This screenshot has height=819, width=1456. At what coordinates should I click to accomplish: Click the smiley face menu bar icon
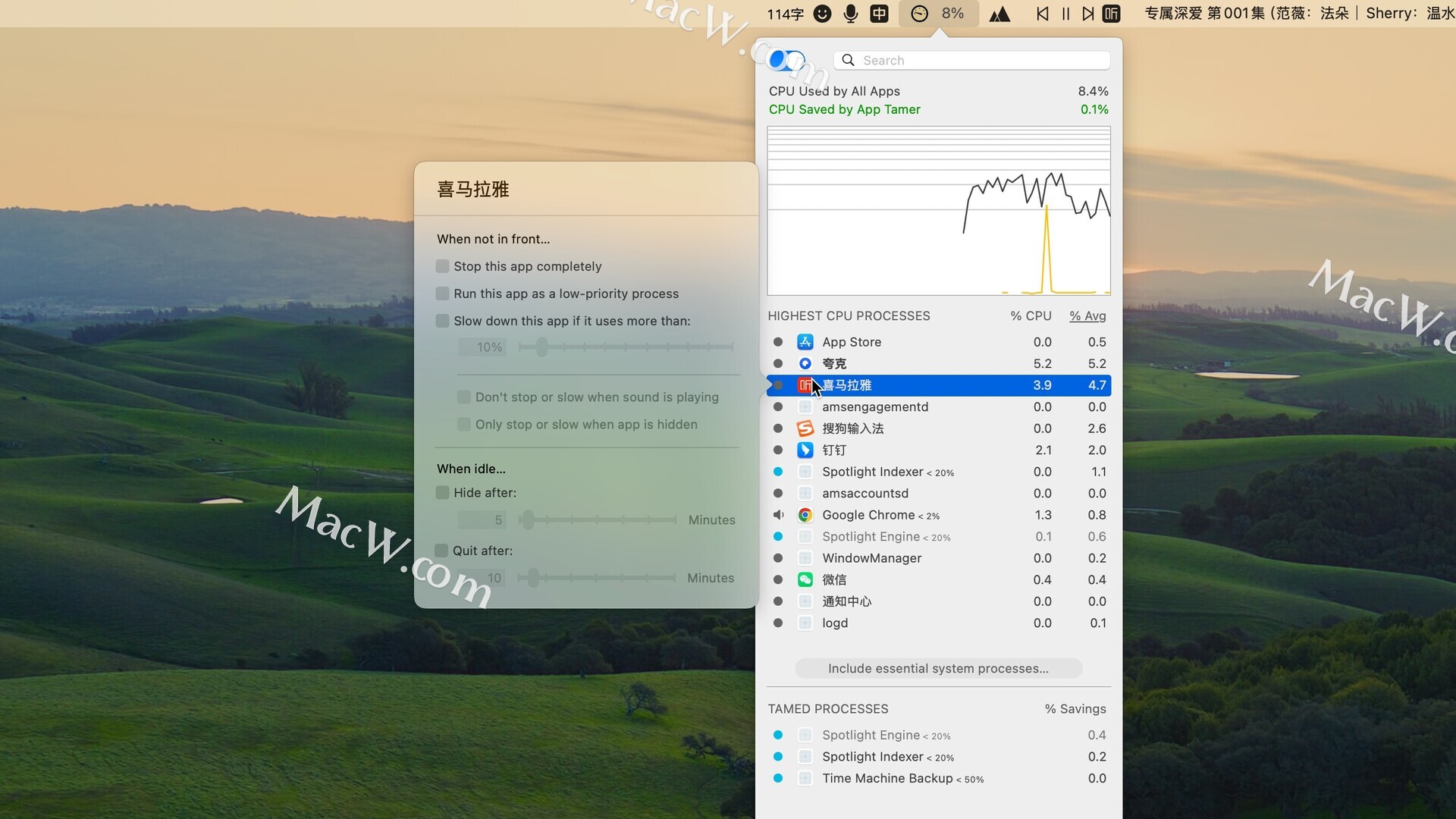(x=822, y=14)
